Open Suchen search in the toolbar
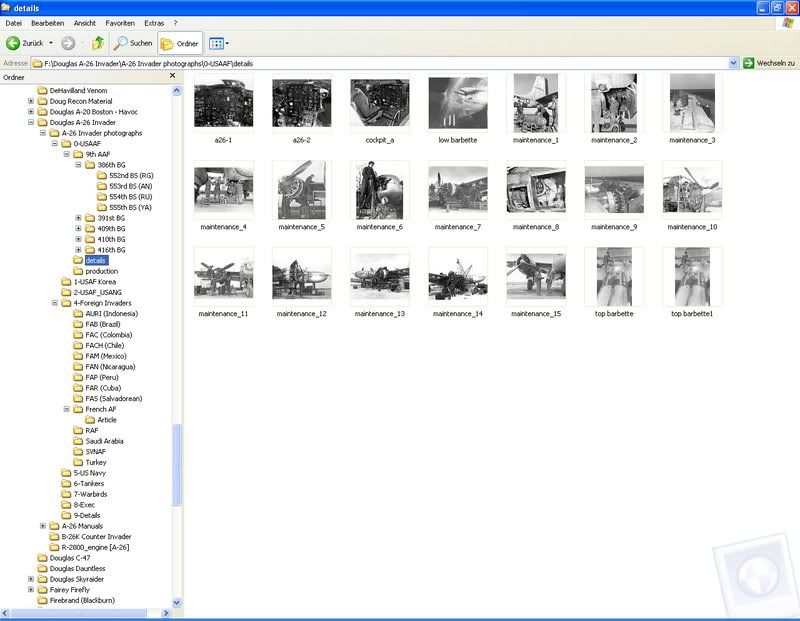Viewport: 800px width, 621px height. coord(133,43)
